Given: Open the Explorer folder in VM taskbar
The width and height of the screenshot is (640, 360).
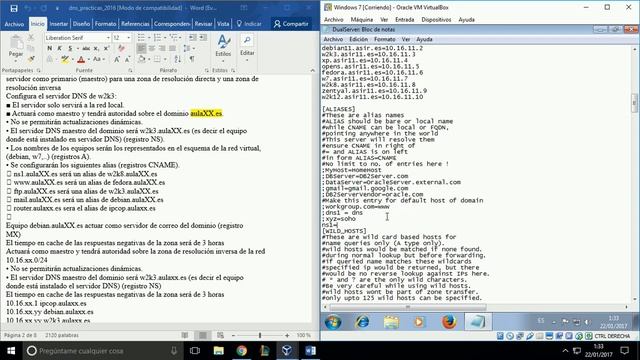Looking at the screenshot, I should coord(391,322).
